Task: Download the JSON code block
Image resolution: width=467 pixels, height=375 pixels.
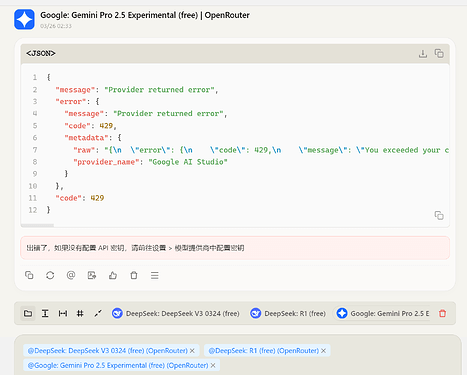Action: 423,53
